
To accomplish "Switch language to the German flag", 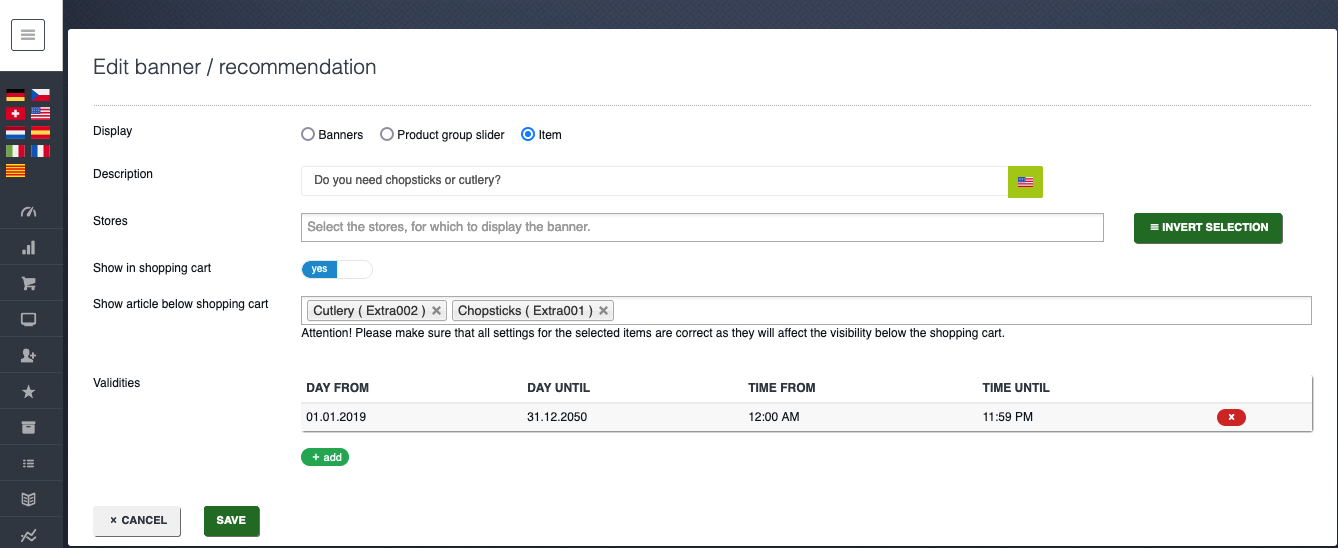I will 15,95.
